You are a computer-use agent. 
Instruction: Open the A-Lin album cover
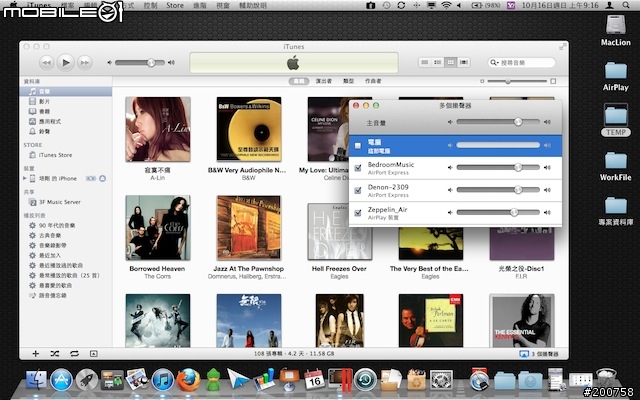[x=158, y=129]
